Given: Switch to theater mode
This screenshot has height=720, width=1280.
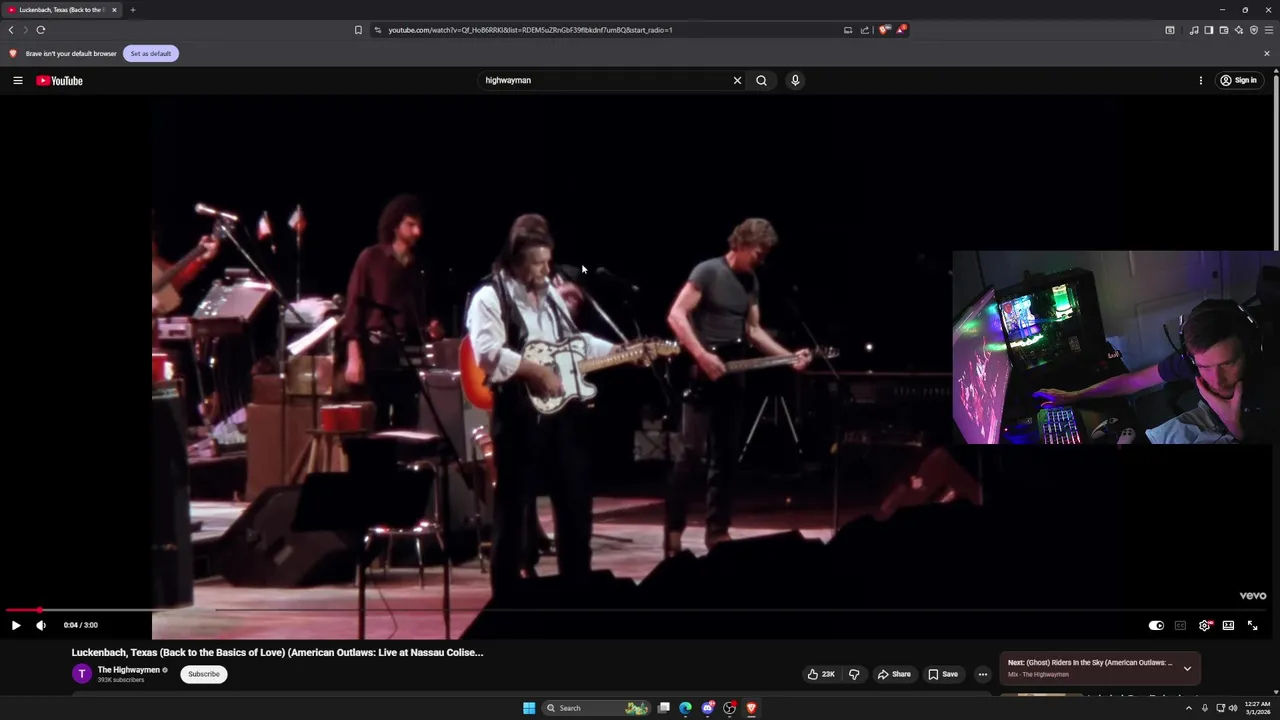Looking at the screenshot, I should (1228, 626).
